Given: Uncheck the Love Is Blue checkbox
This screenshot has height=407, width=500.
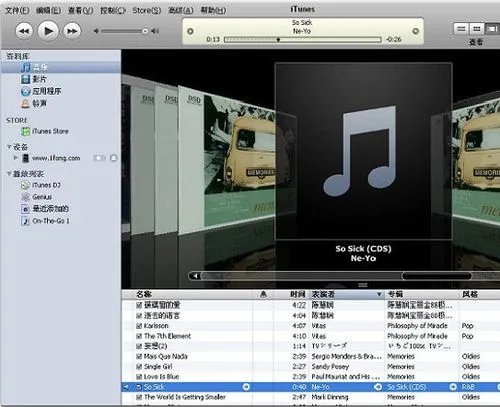Looking at the screenshot, I should pyautogui.click(x=139, y=377).
